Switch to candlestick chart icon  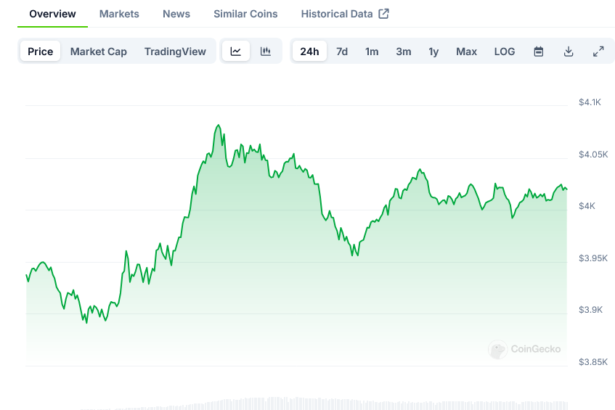click(x=265, y=51)
